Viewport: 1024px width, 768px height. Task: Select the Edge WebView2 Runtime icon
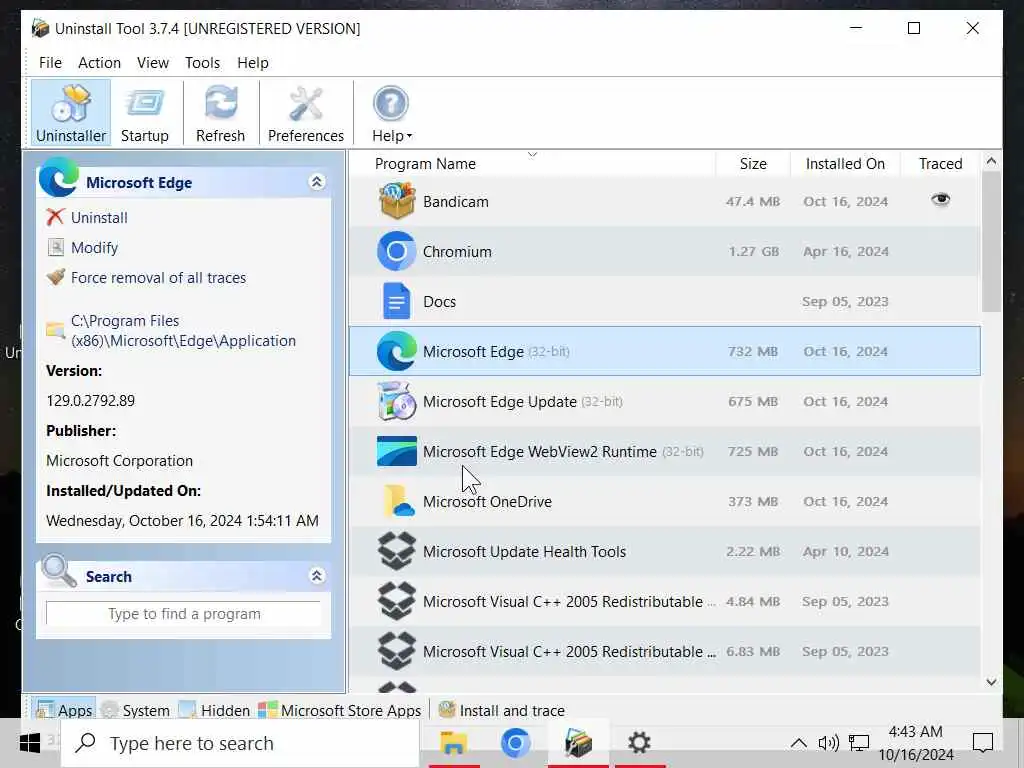[x=396, y=451]
